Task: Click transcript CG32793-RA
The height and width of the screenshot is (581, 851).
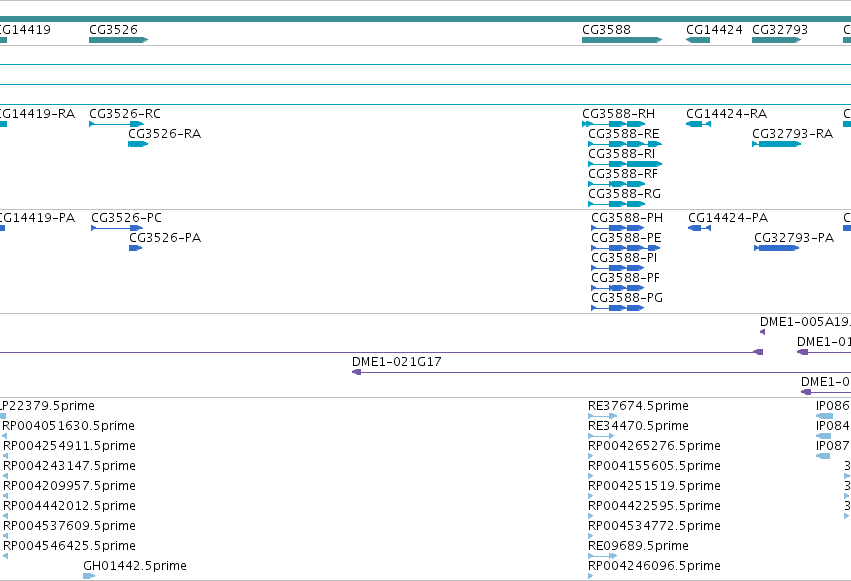Action: pos(777,144)
